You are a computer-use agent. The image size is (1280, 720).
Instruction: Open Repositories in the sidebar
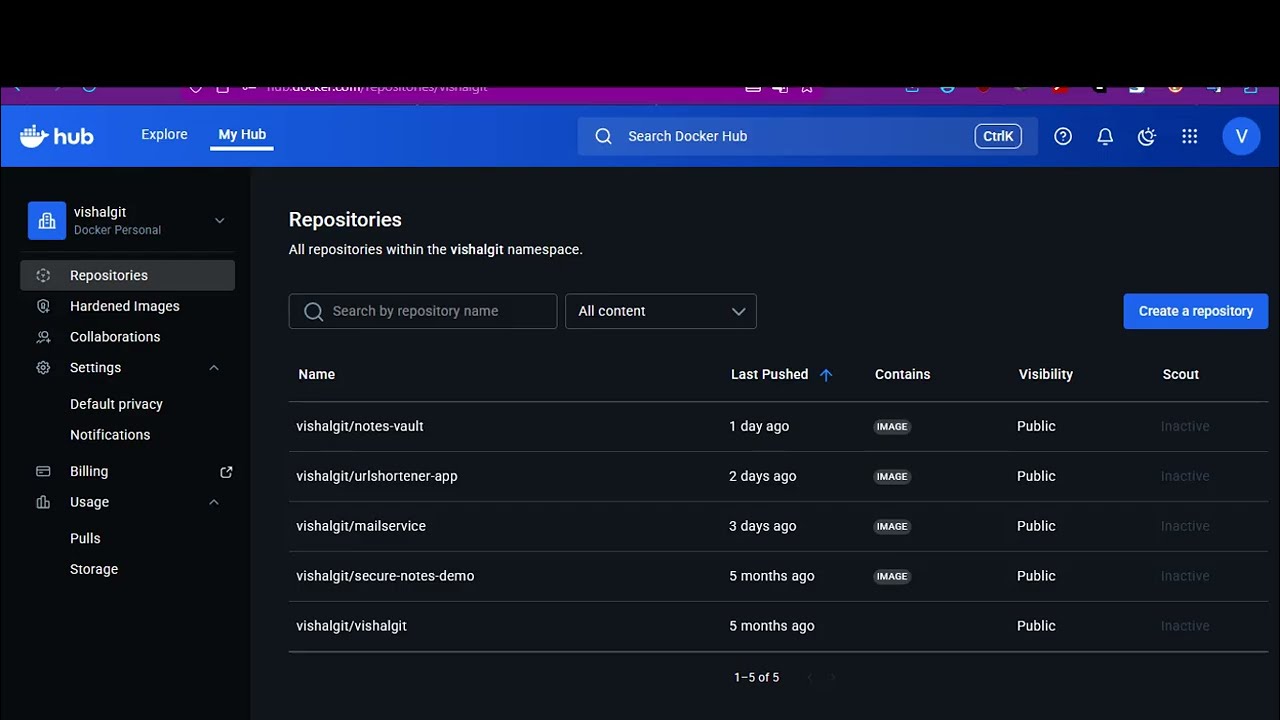point(128,275)
